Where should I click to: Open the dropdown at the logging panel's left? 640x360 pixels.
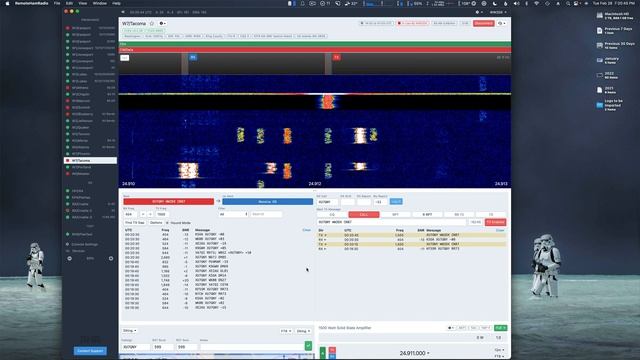click(129, 331)
